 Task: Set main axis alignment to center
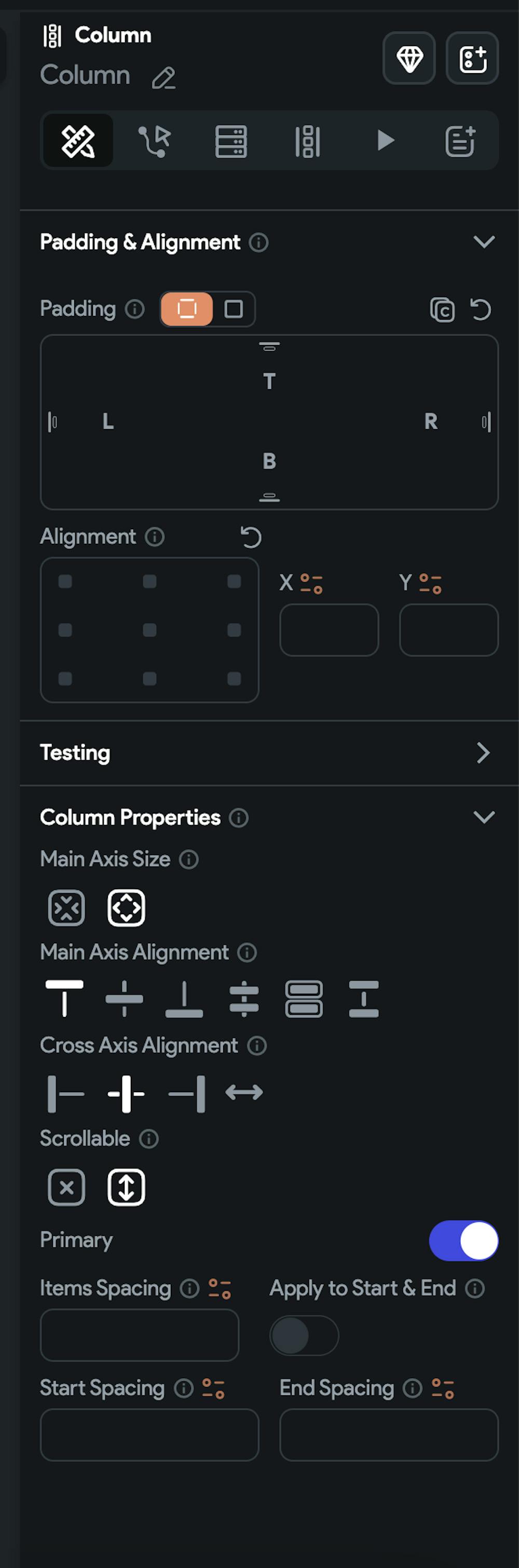tap(124, 999)
